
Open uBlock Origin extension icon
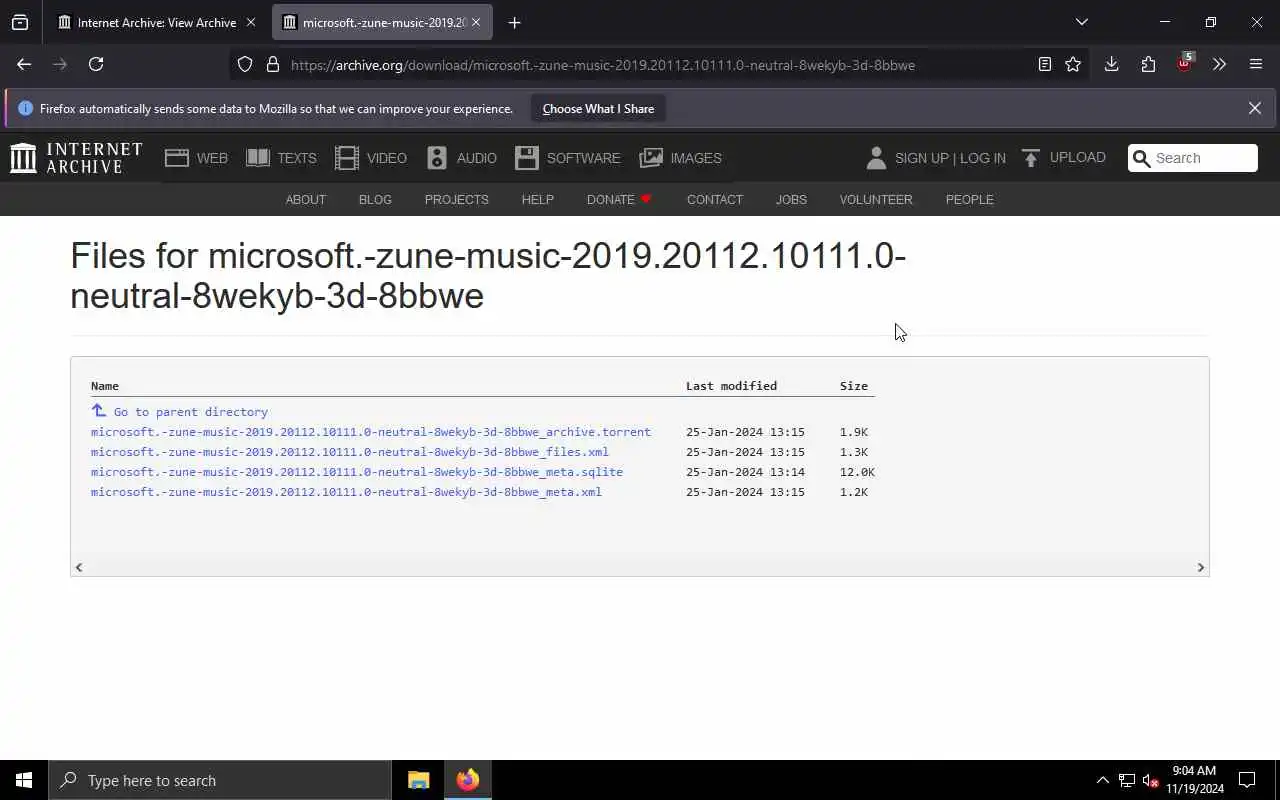(x=1184, y=63)
